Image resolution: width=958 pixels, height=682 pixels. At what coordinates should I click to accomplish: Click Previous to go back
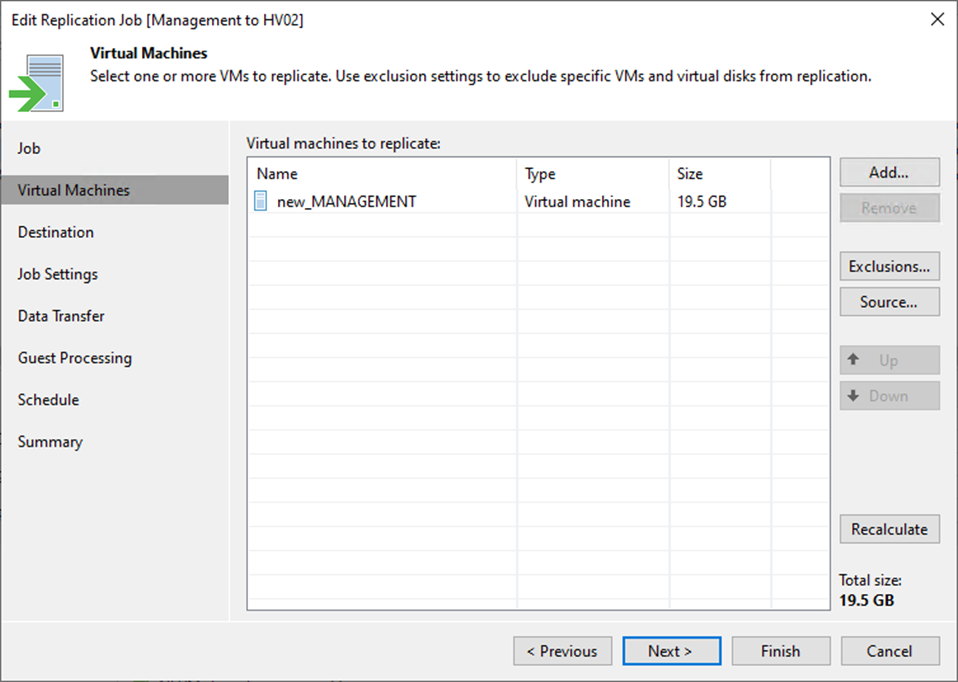click(x=562, y=651)
